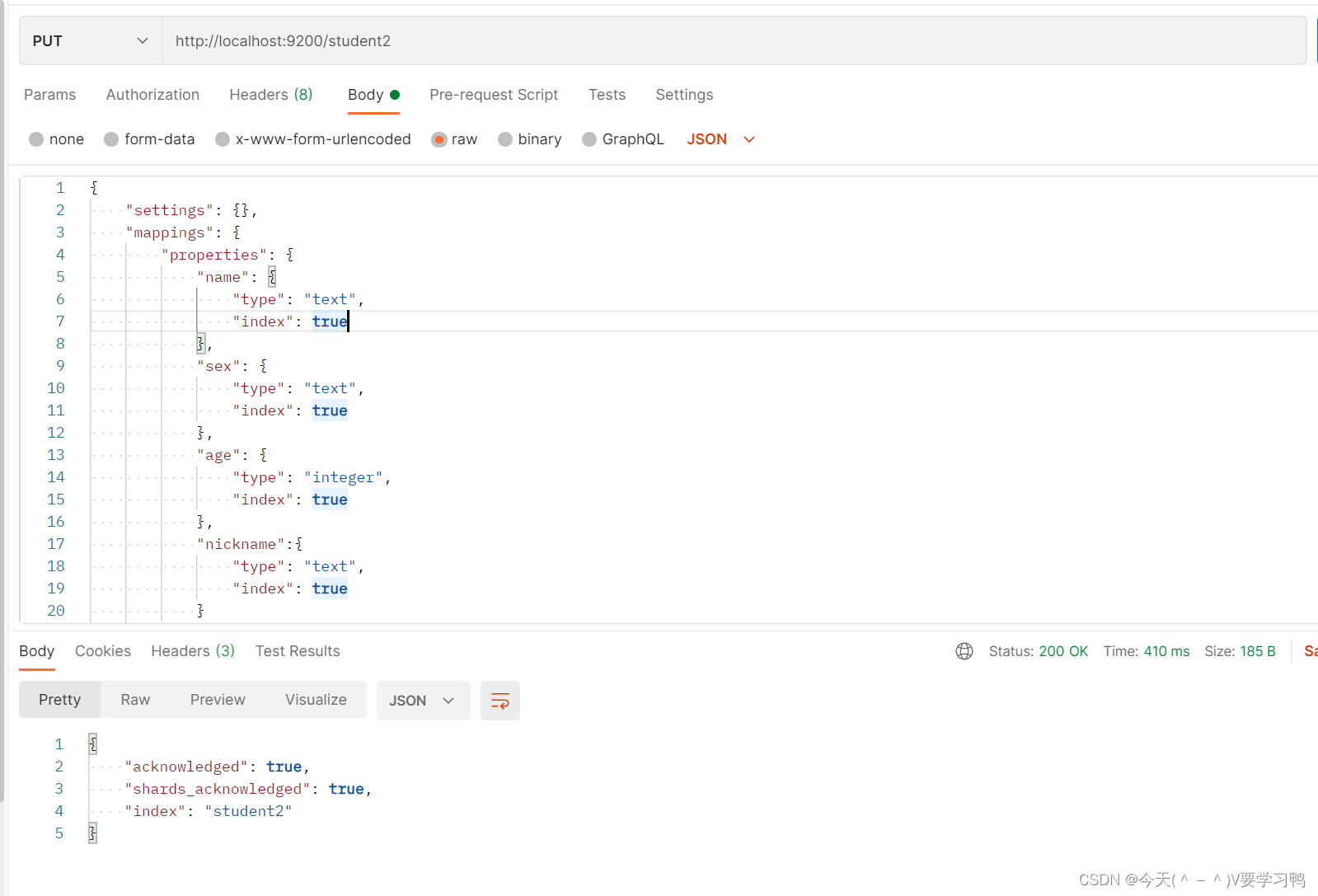Open the request Settings tab
Screen dimensions: 1318x896
684,95
